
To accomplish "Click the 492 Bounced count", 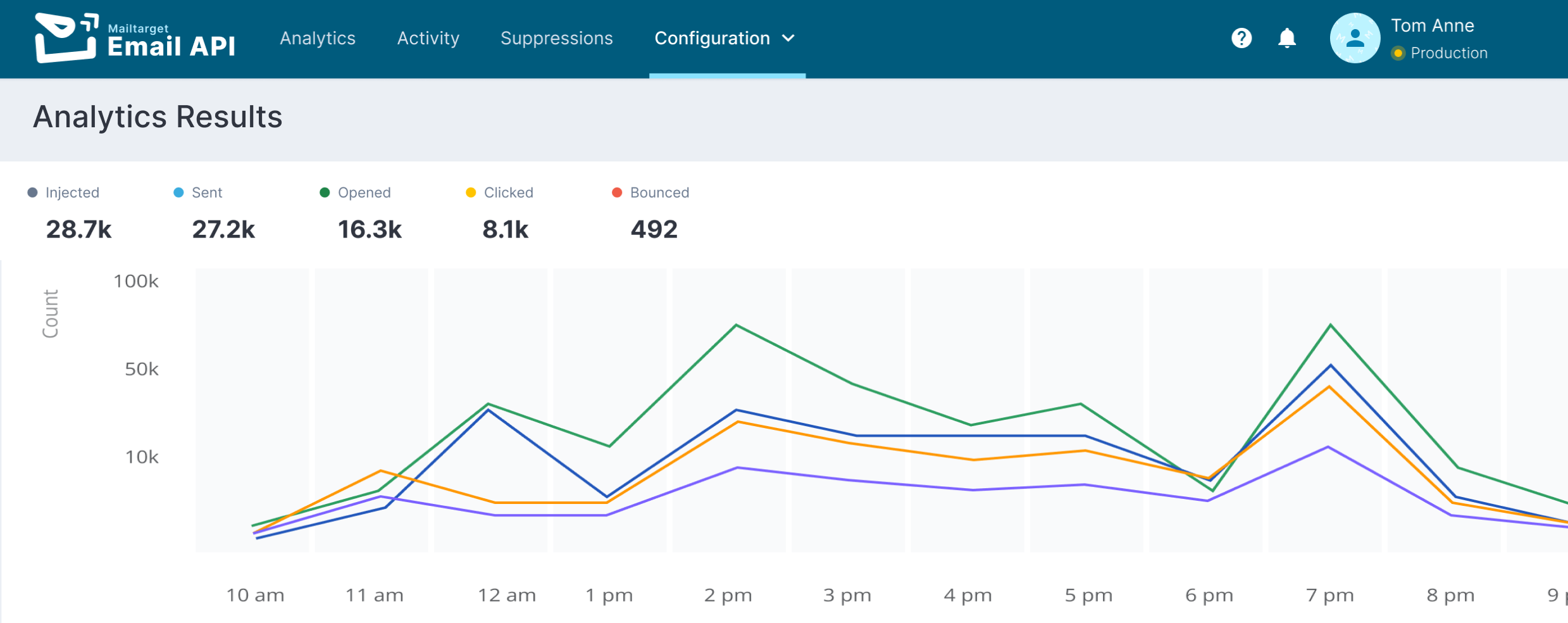I will click(653, 229).
